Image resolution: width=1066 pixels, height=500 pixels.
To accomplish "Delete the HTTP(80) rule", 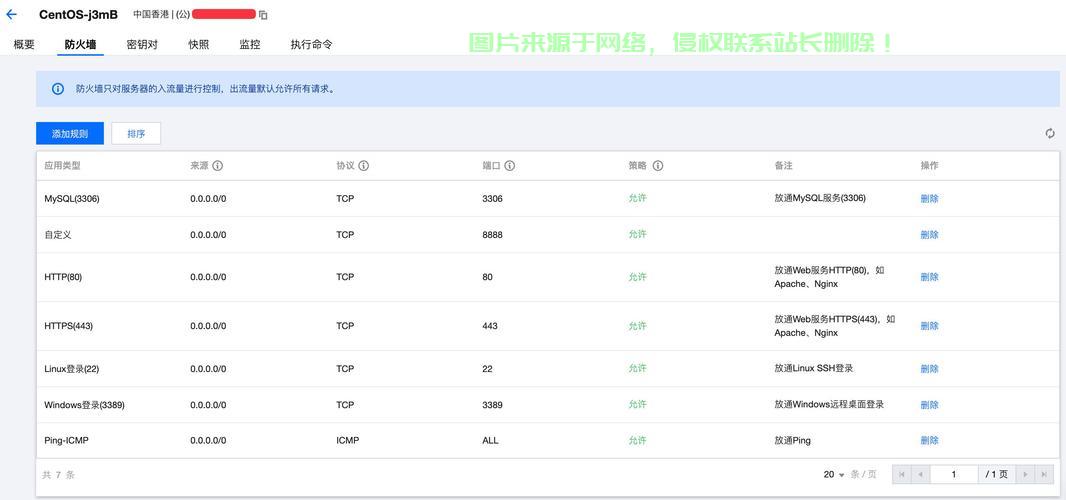I will 929,277.
